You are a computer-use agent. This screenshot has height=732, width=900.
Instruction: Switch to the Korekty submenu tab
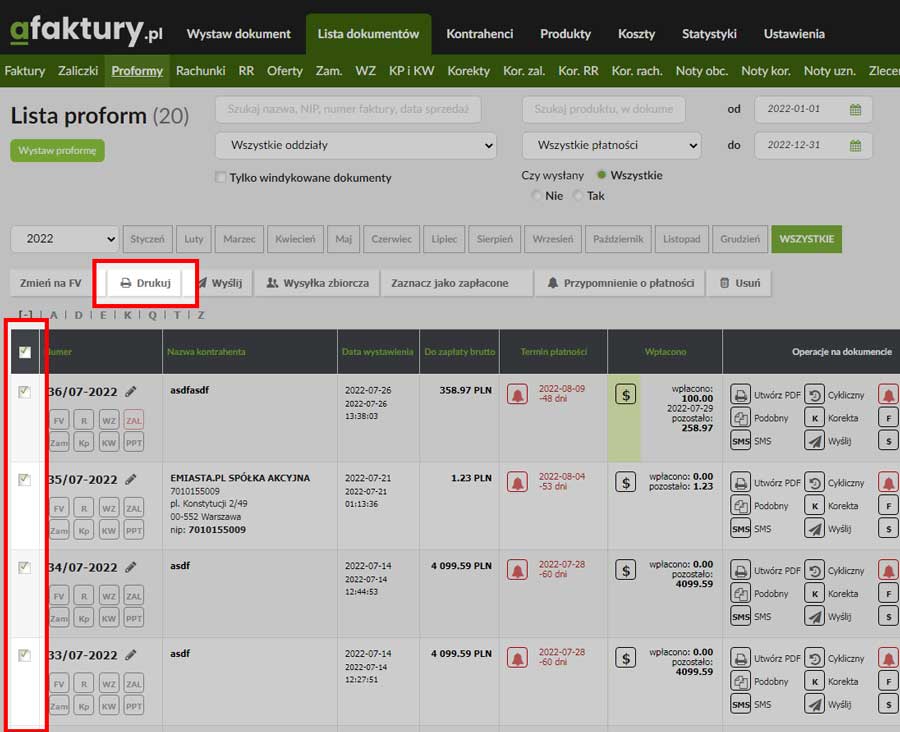coord(468,71)
